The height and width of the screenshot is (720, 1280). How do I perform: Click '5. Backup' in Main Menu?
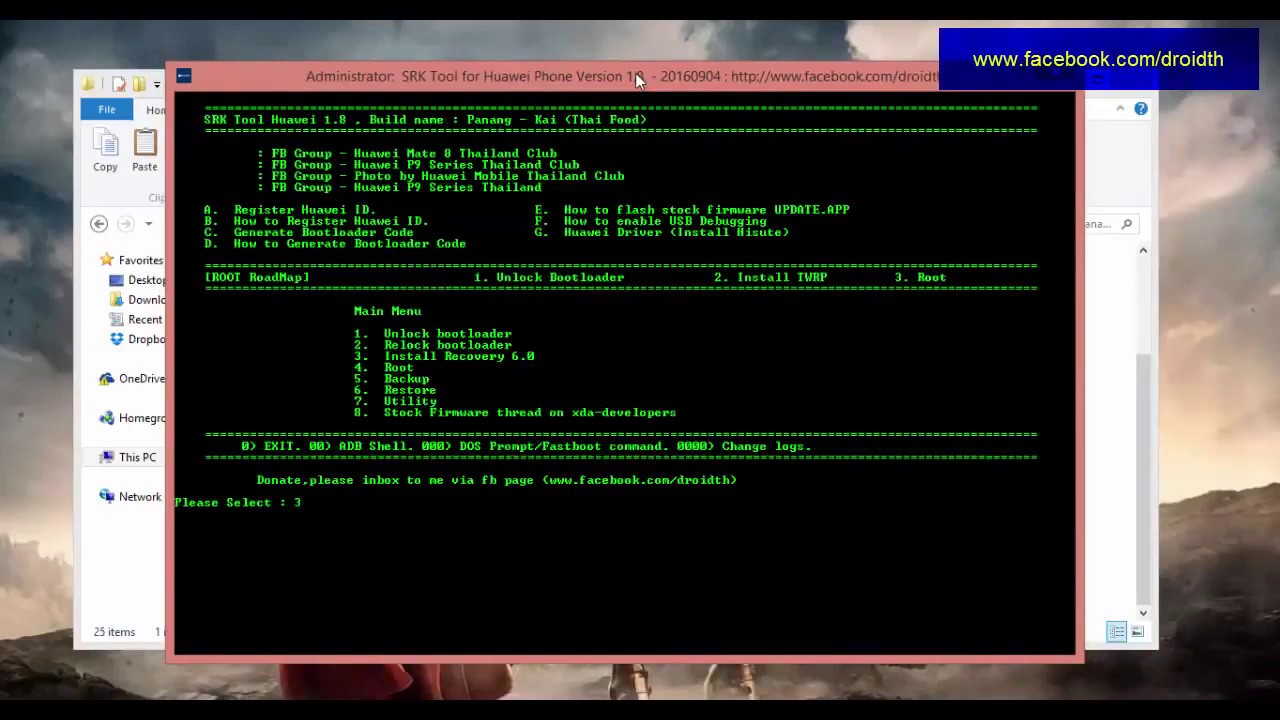click(392, 379)
